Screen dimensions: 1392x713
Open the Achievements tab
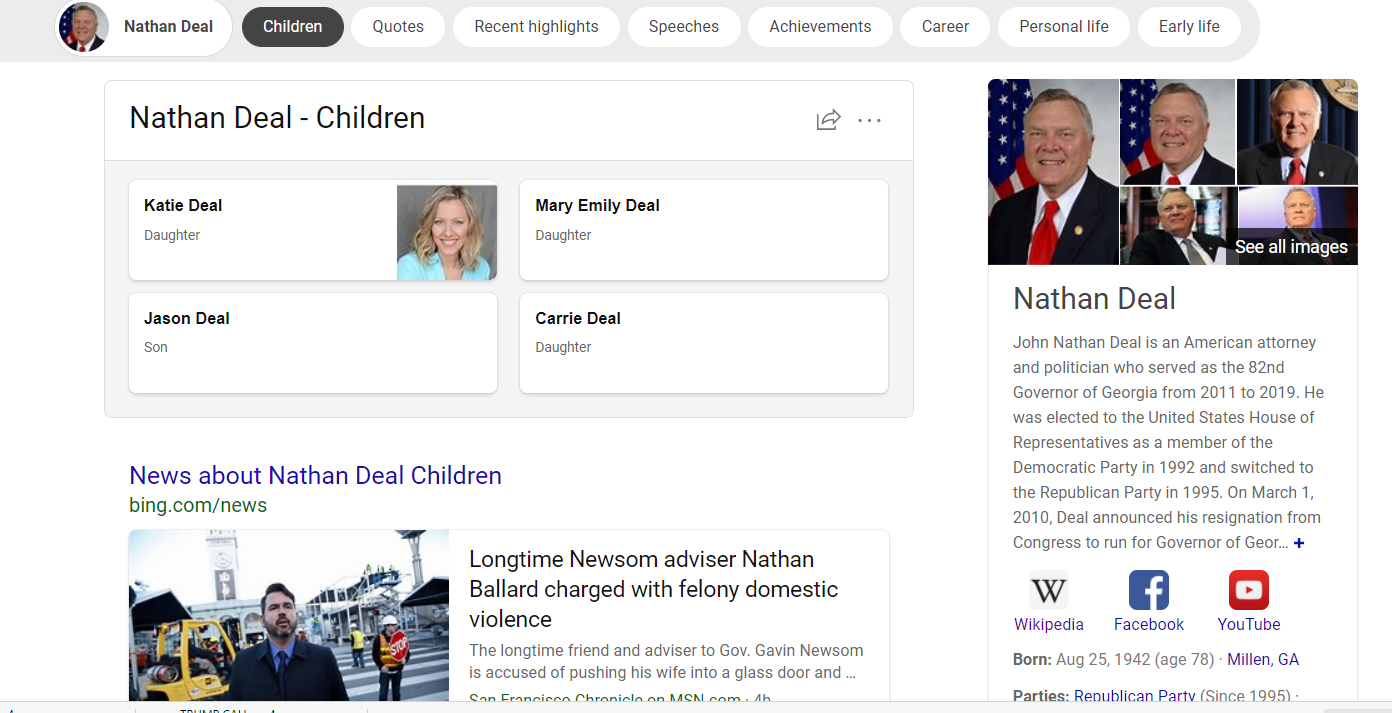pos(820,27)
